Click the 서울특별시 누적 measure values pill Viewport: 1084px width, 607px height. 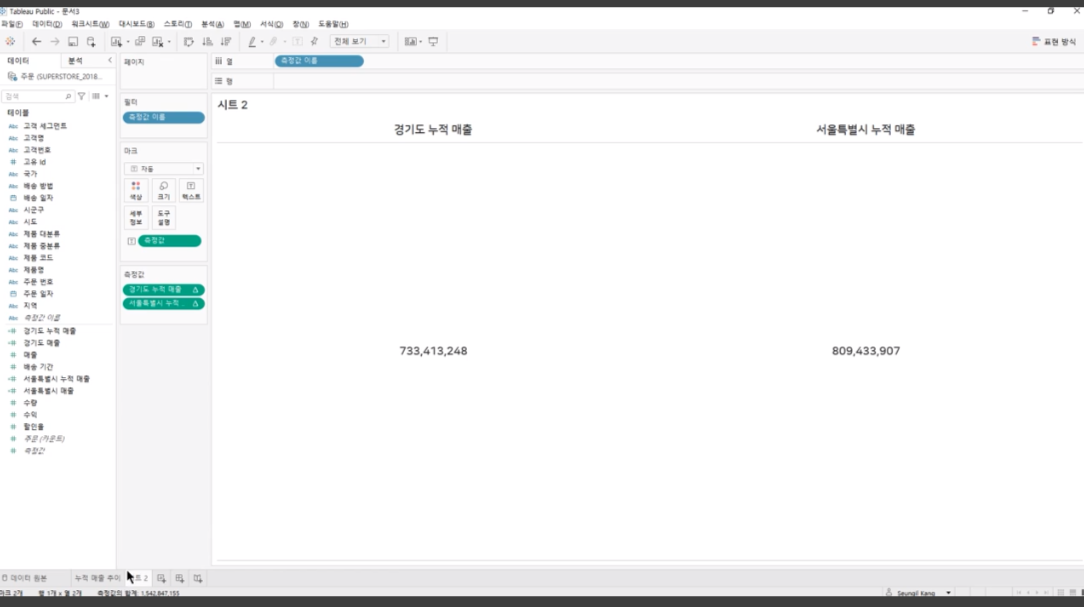coord(164,304)
